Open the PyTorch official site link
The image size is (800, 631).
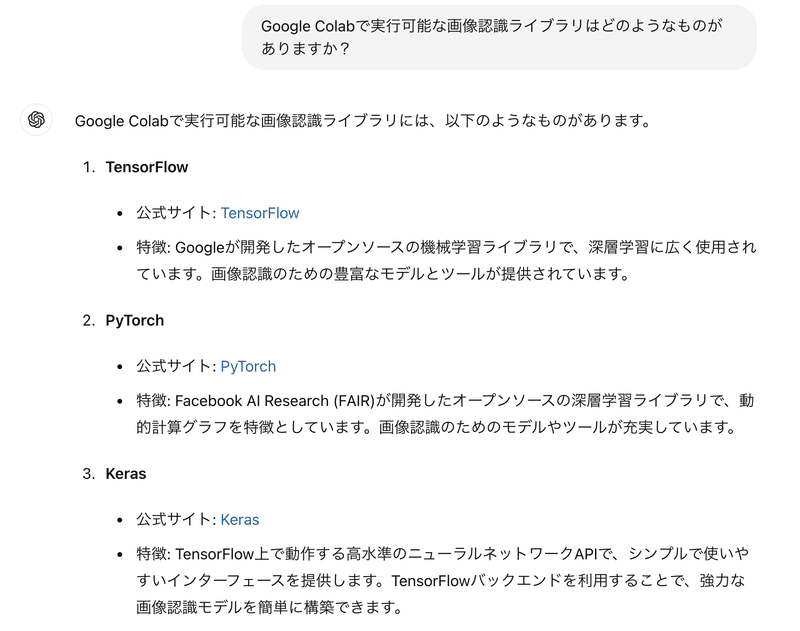(248, 366)
